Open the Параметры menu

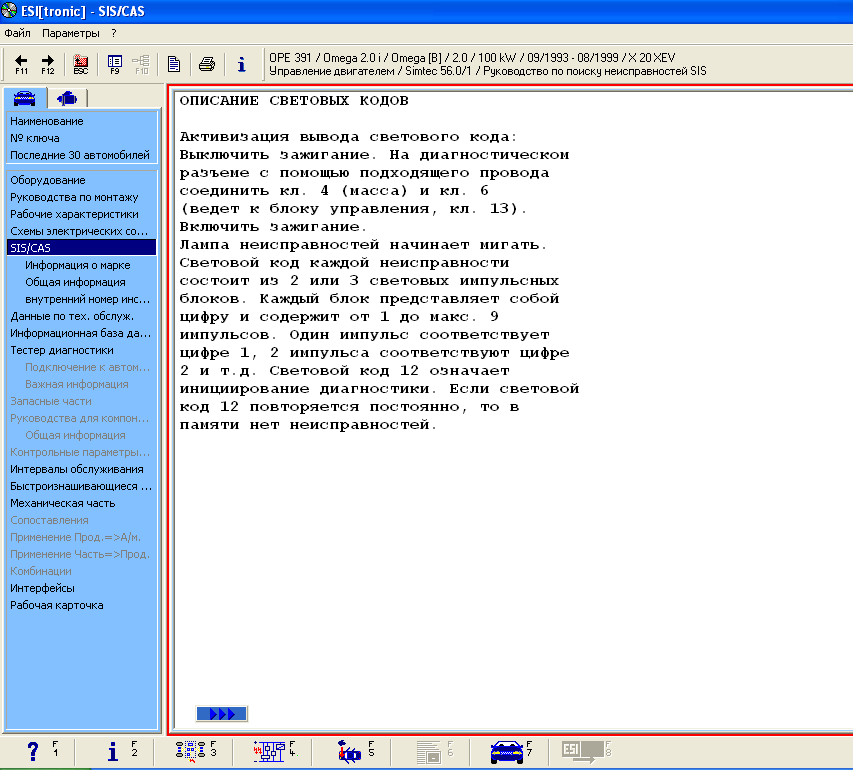(x=71, y=33)
